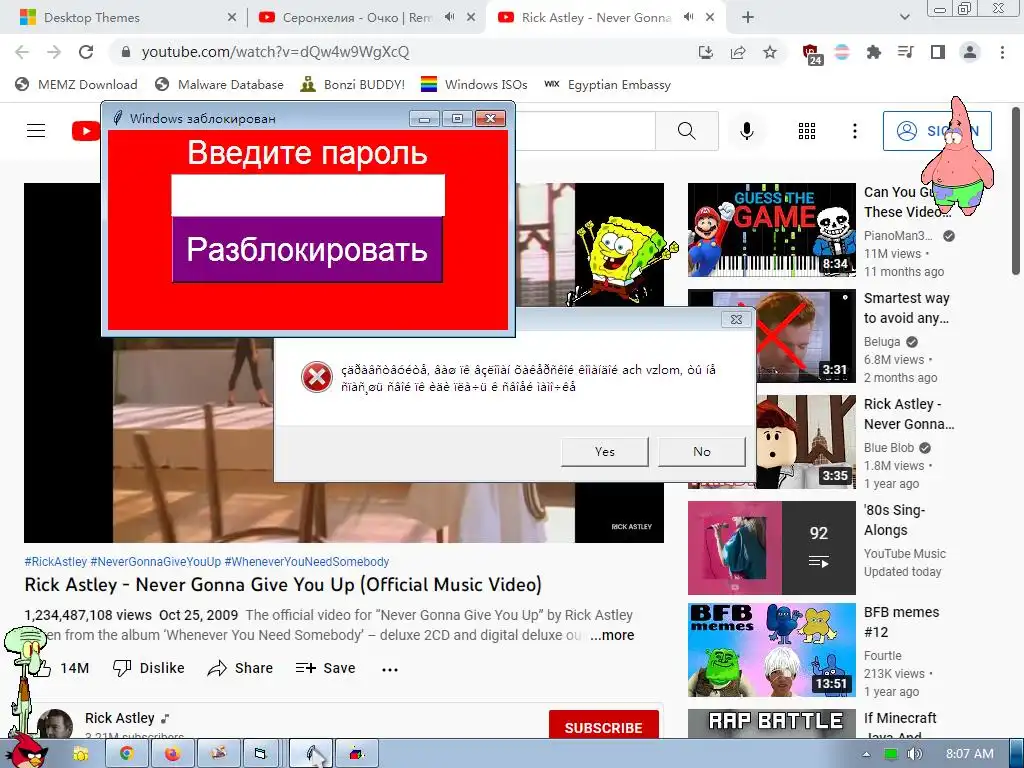Click the share page icon in address bar
This screenshot has width=1024, height=768.
(x=738, y=52)
